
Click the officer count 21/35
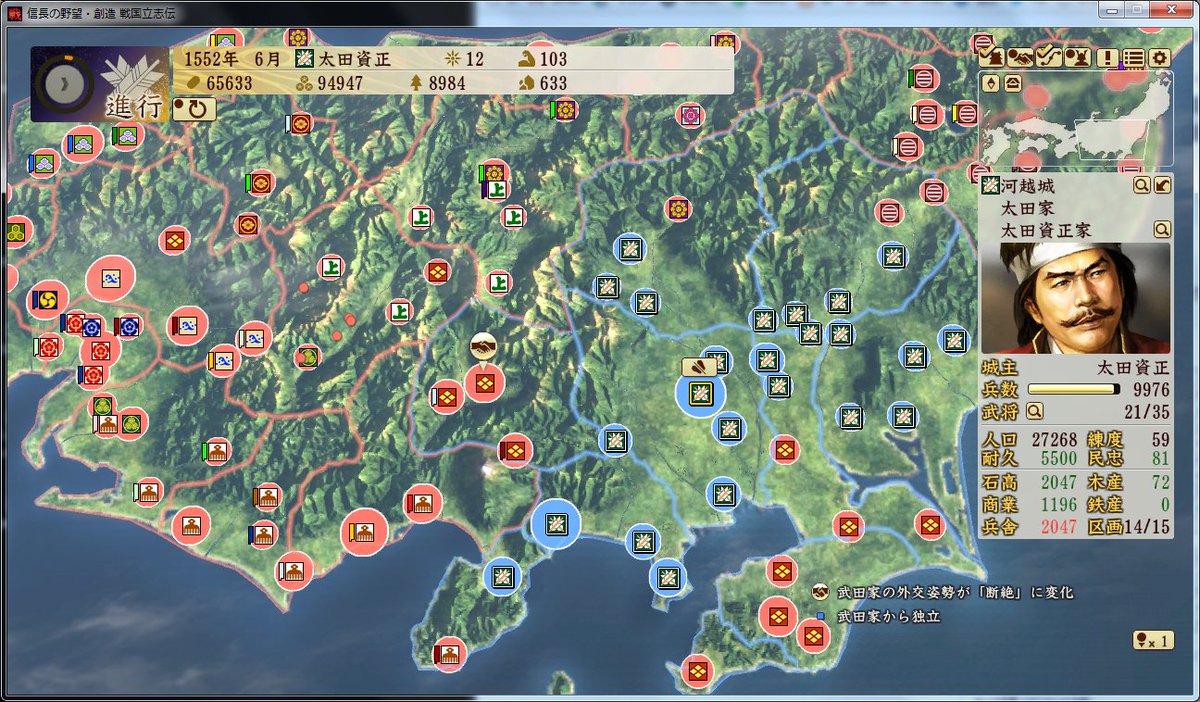pyautogui.click(x=1147, y=410)
